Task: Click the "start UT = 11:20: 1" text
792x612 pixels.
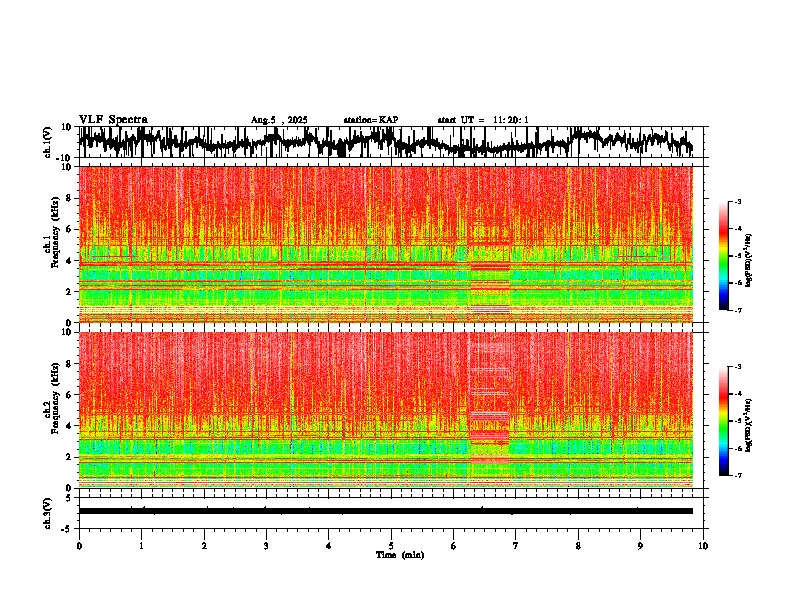Action: 483,120
